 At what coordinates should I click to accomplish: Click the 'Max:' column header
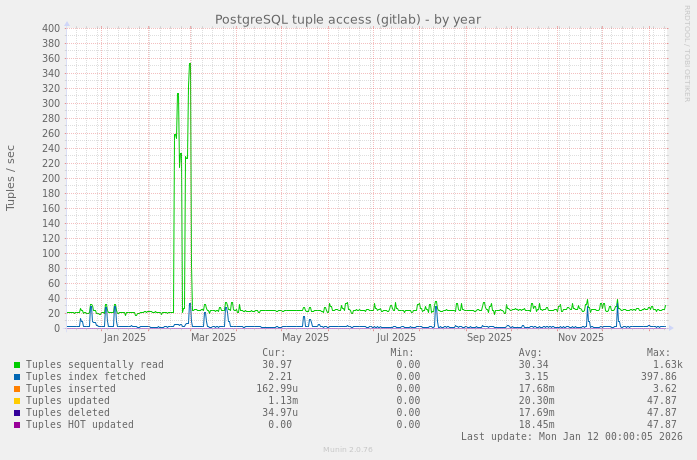(x=658, y=353)
